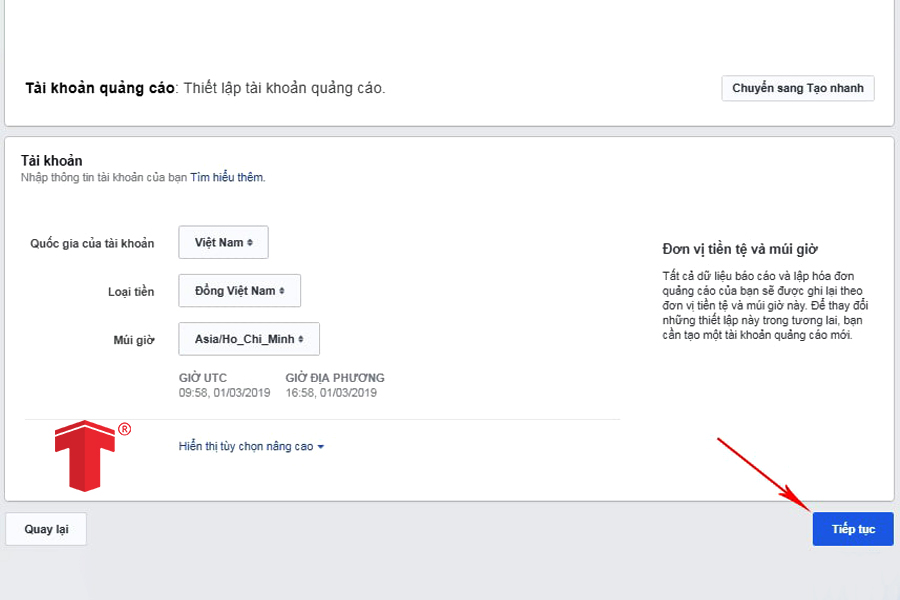Select the 'Đơn vị tiền tệ và múi giờ' heading
The height and width of the screenshot is (600, 900).
740,249
